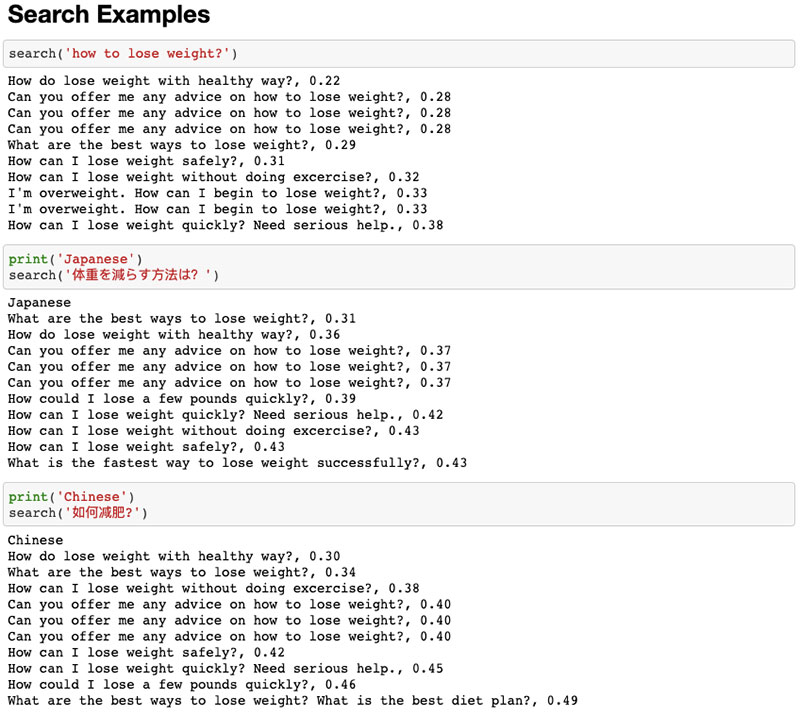Click the print('Chinese') code line
800x715 pixels.
[71, 497]
